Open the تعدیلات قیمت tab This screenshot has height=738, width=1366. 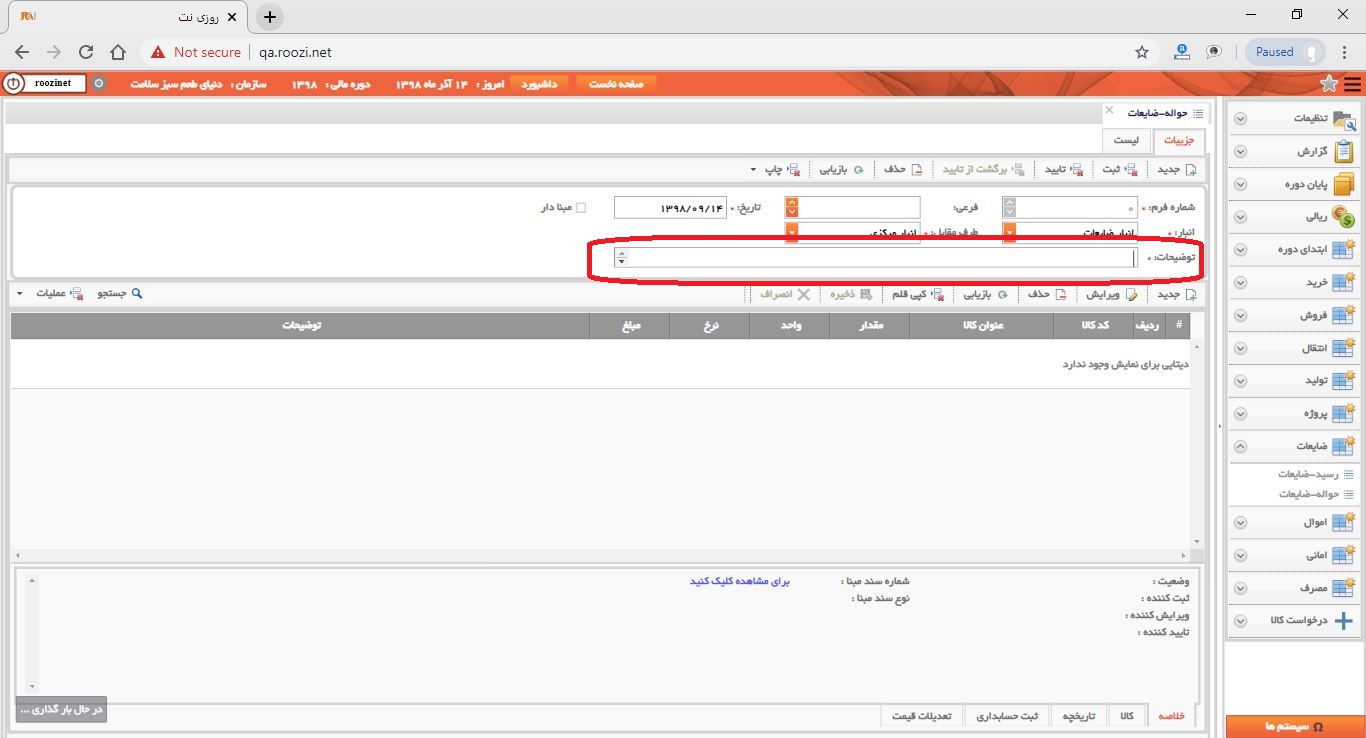point(922,716)
